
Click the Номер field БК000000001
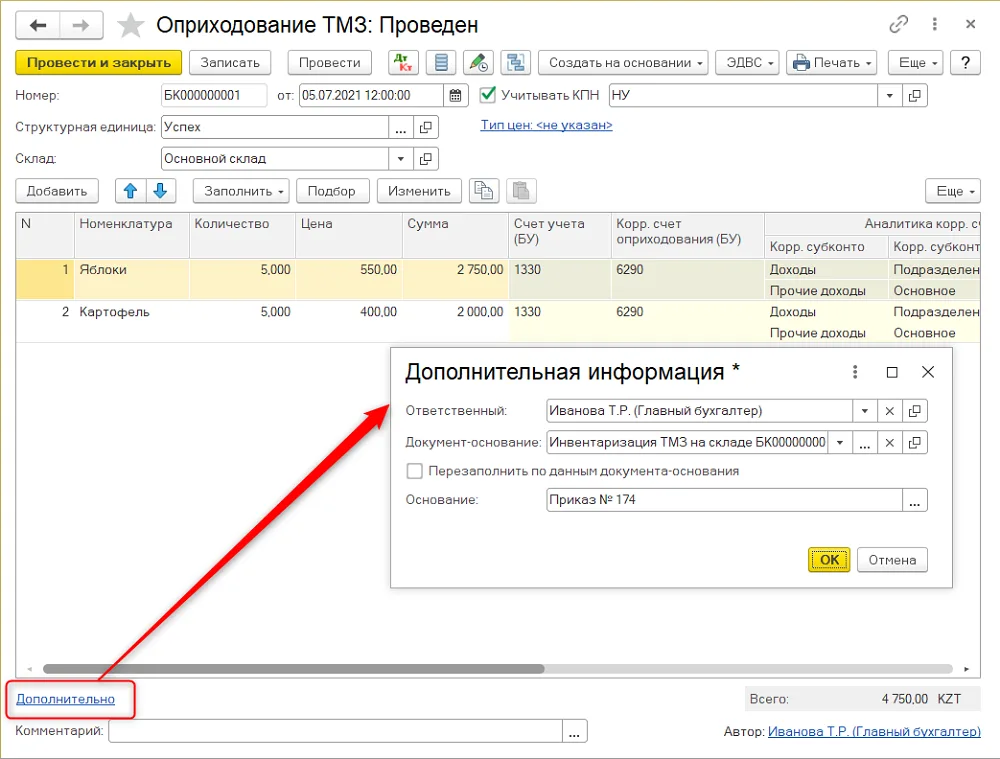214,96
